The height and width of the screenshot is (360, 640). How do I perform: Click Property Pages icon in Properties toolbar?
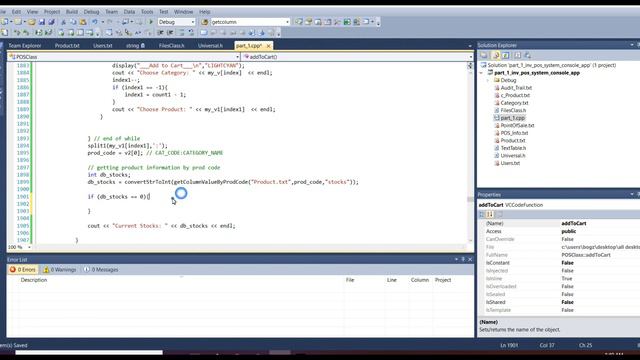point(500,214)
